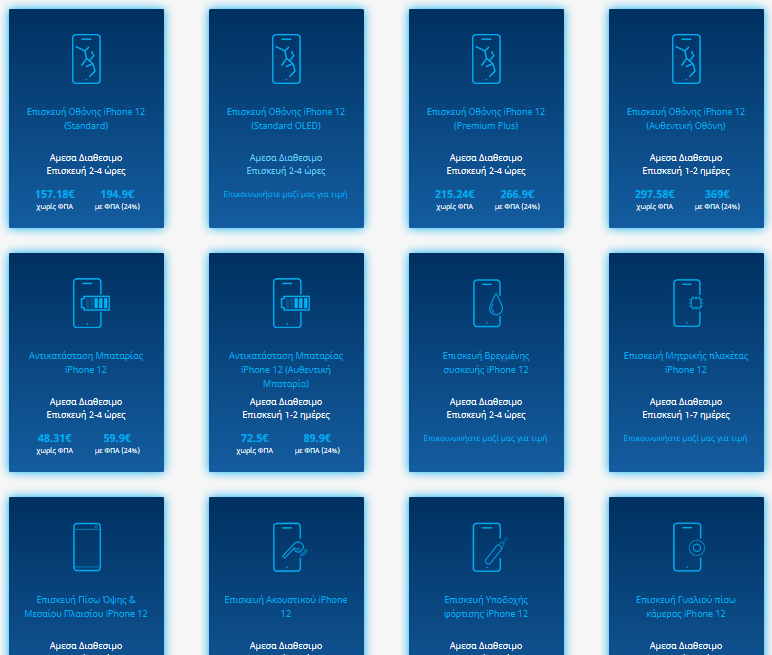Viewport: 772px width, 655px height.
Task: Click price 194.9€ with VAT
Action: coord(117,194)
